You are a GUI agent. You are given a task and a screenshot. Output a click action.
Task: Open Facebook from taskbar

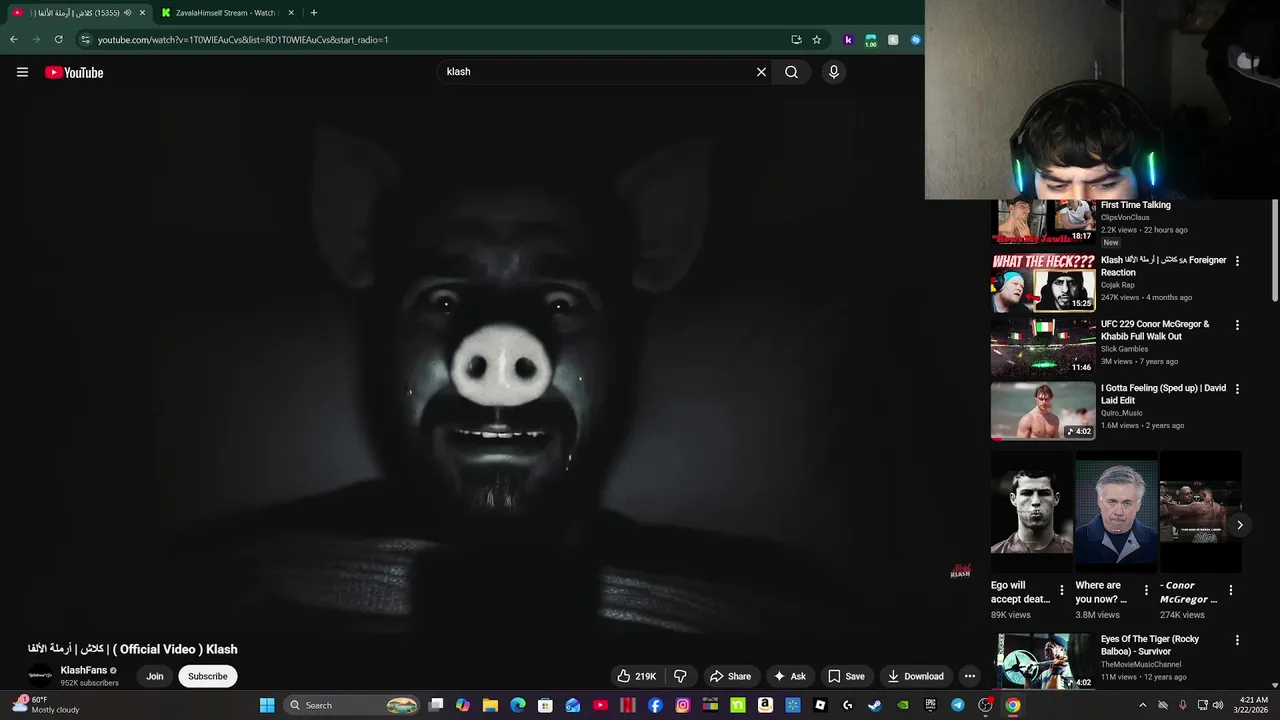coord(655,705)
